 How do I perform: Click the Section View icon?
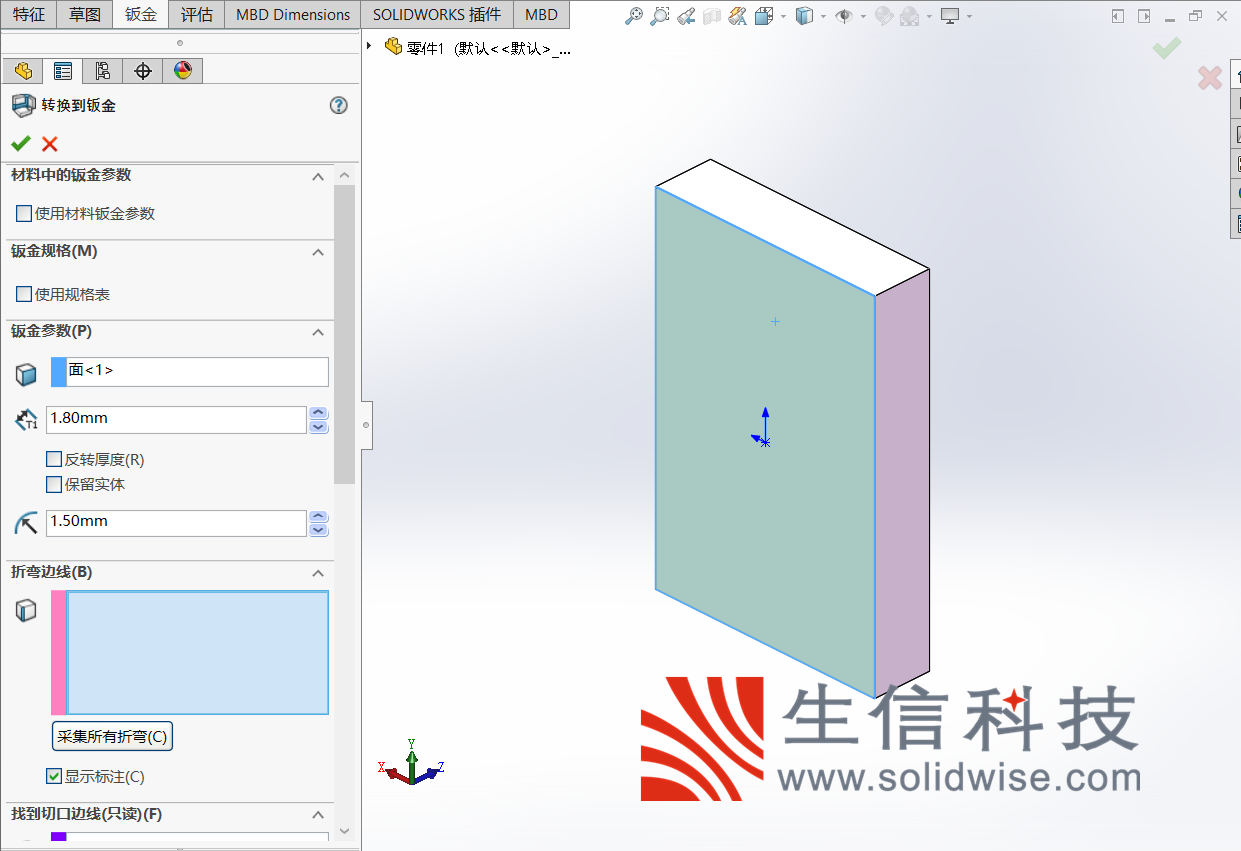pyautogui.click(x=712, y=16)
